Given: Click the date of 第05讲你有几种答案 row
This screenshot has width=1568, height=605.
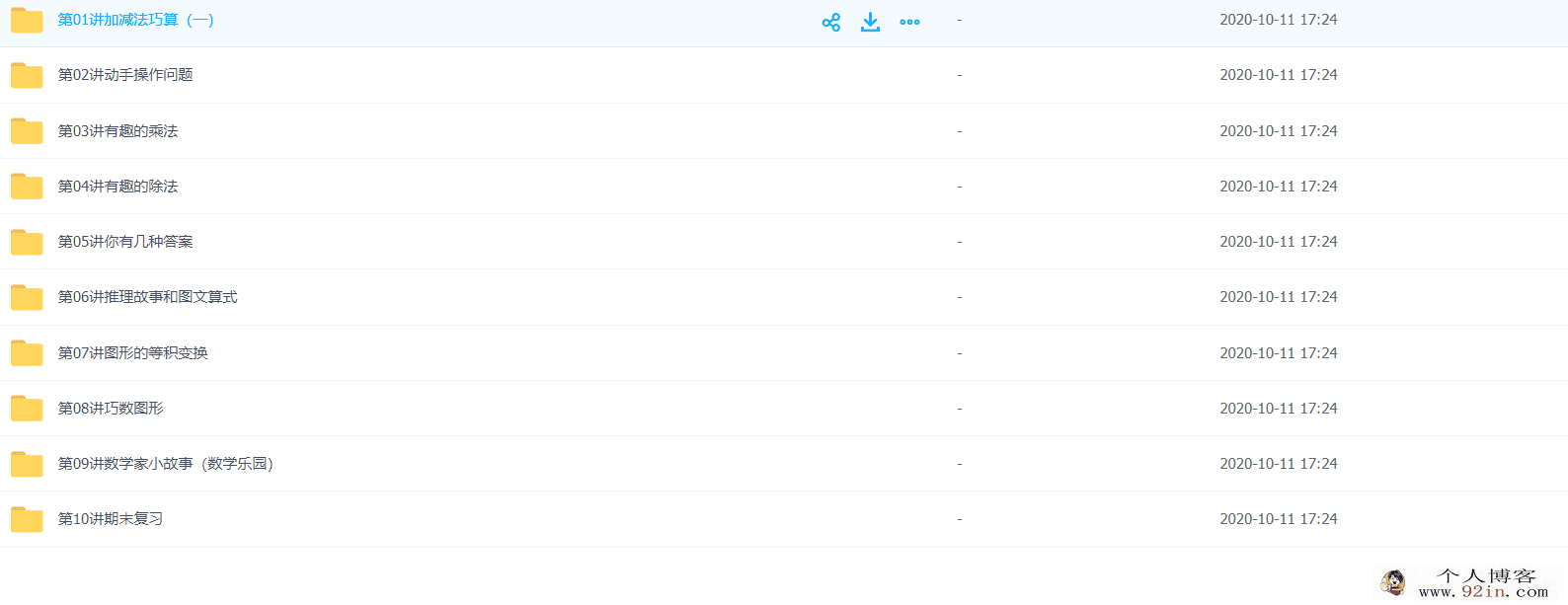Looking at the screenshot, I should click(1279, 242).
